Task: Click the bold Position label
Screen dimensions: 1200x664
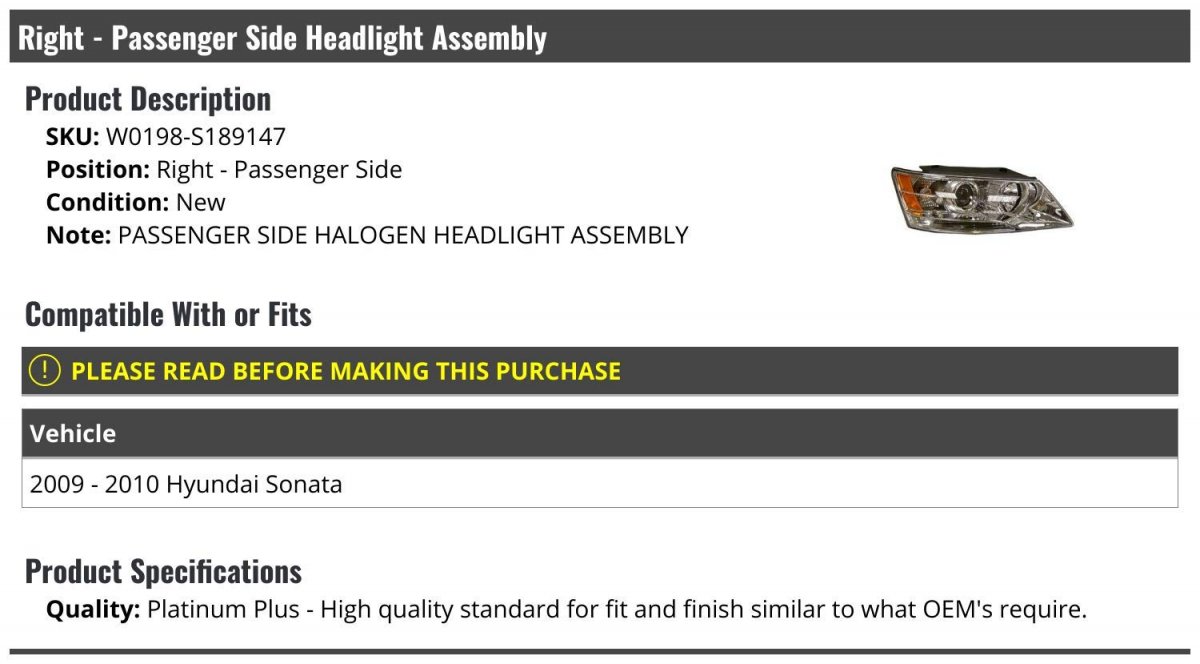Action: click(x=98, y=170)
